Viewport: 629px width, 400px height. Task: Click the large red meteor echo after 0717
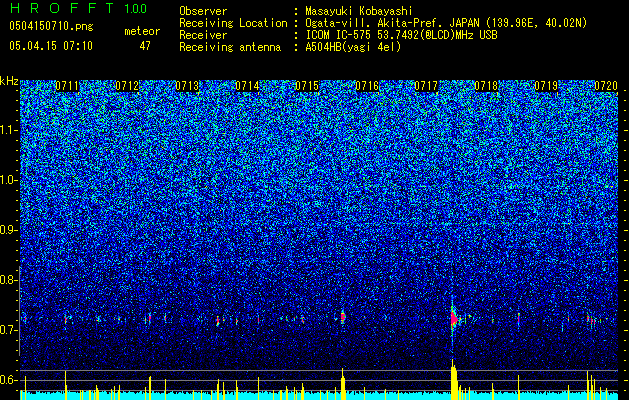(x=454, y=319)
